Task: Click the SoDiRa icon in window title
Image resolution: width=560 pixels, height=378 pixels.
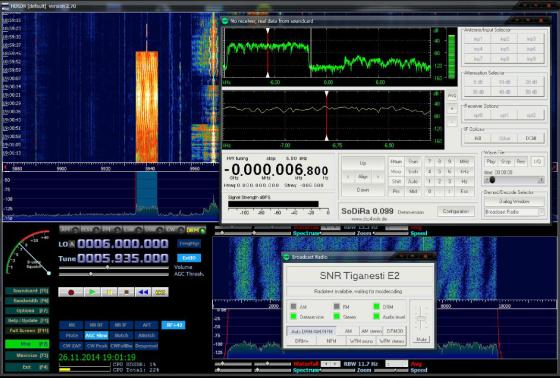Action: pyautogui.click(x=225, y=21)
